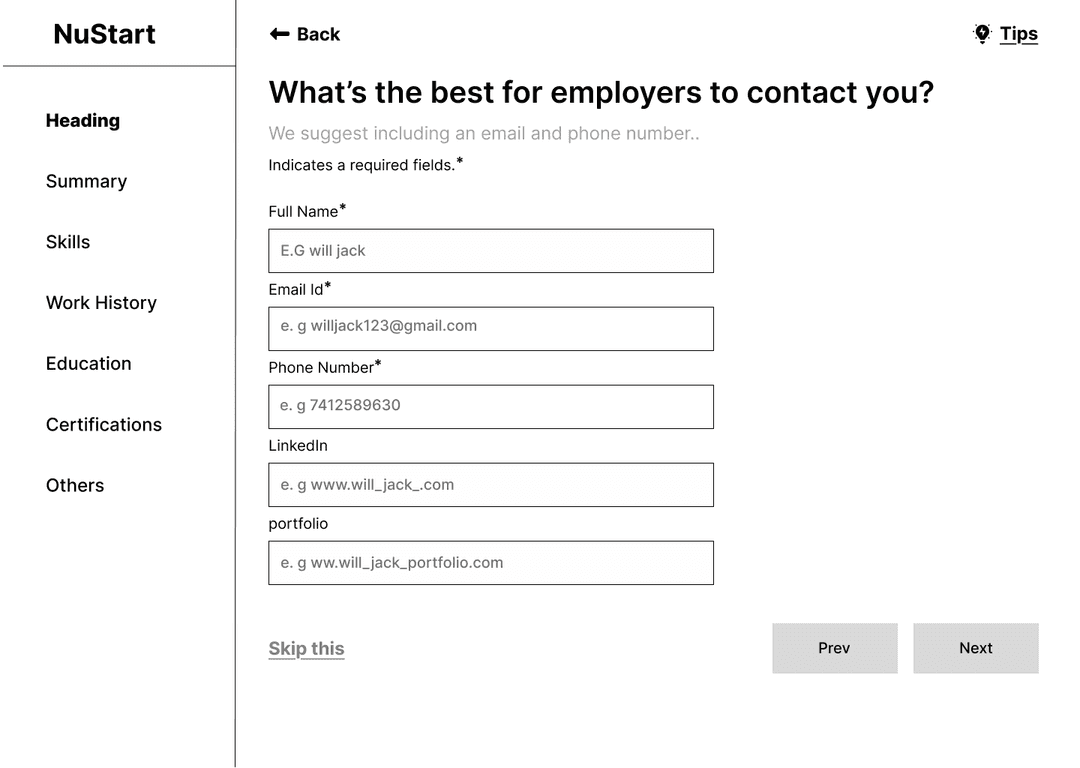Go to Skills in sidebar
This screenshot has height=768, width=1080.
tap(68, 242)
